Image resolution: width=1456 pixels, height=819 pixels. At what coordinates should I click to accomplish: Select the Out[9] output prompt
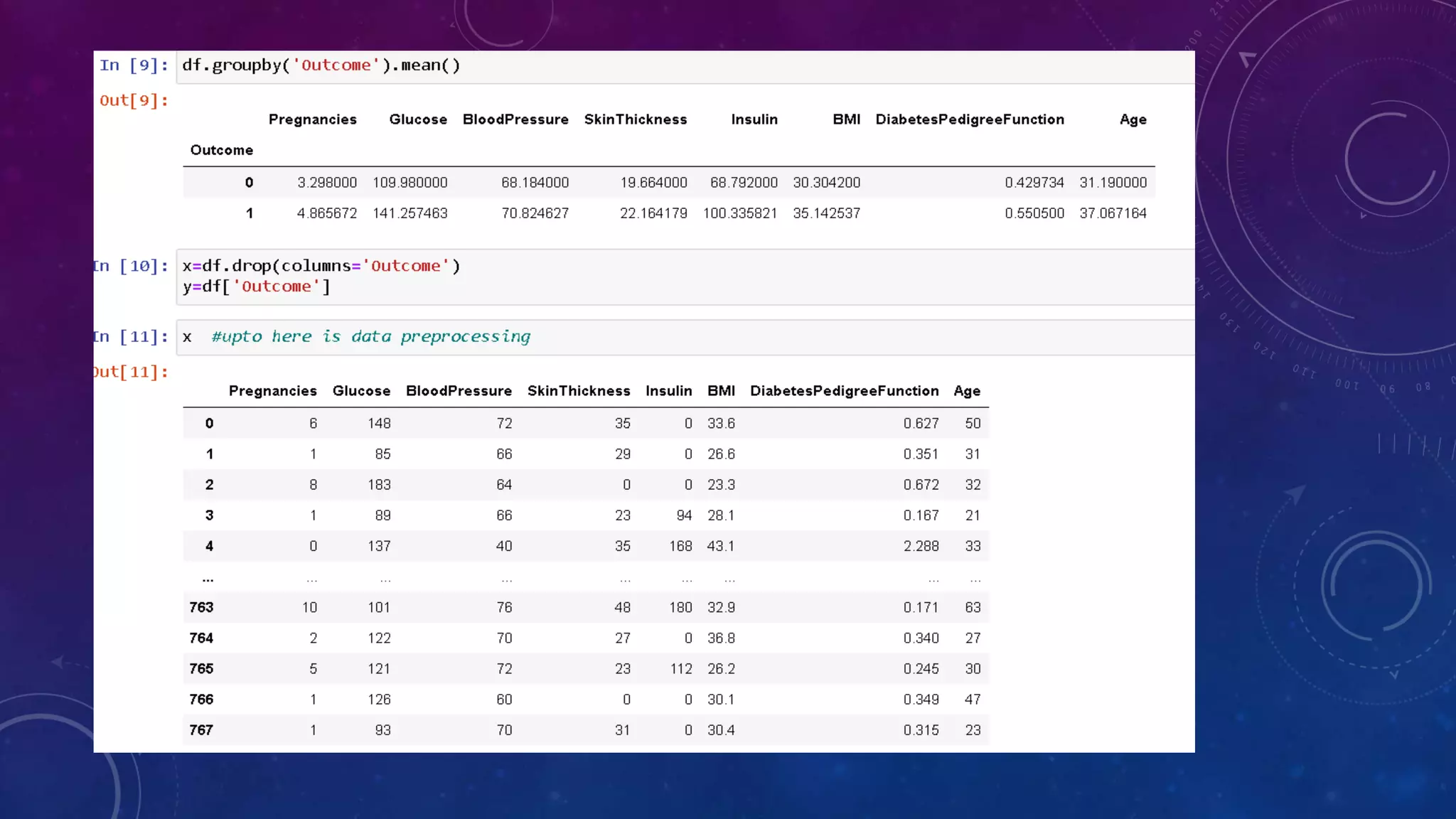pyautogui.click(x=134, y=100)
